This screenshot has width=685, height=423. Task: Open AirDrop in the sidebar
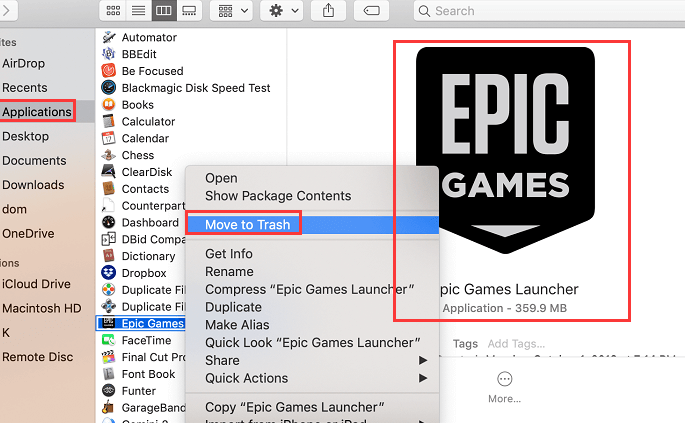(23, 63)
